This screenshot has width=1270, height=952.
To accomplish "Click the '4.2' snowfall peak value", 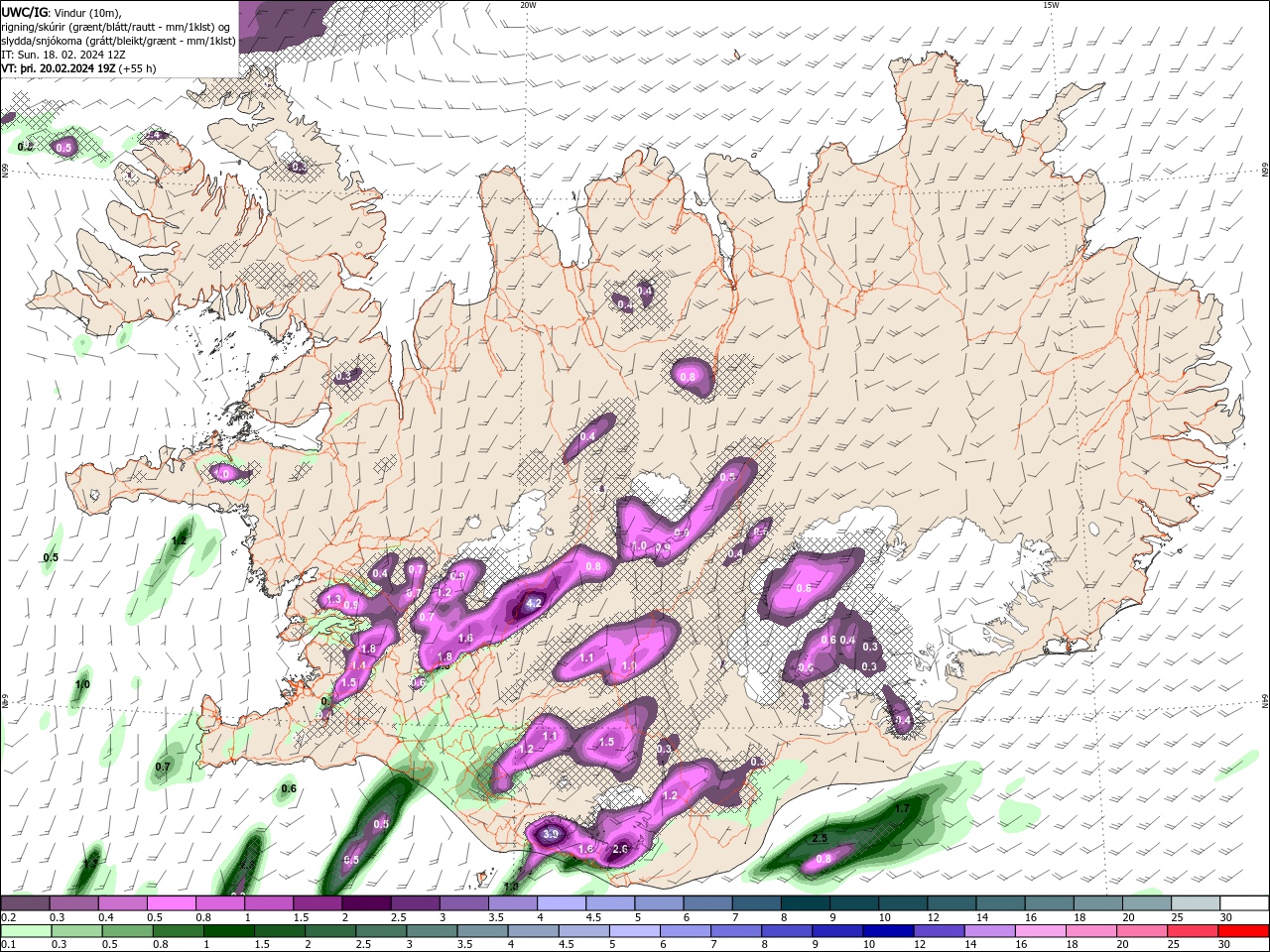I will click(534, 603).
